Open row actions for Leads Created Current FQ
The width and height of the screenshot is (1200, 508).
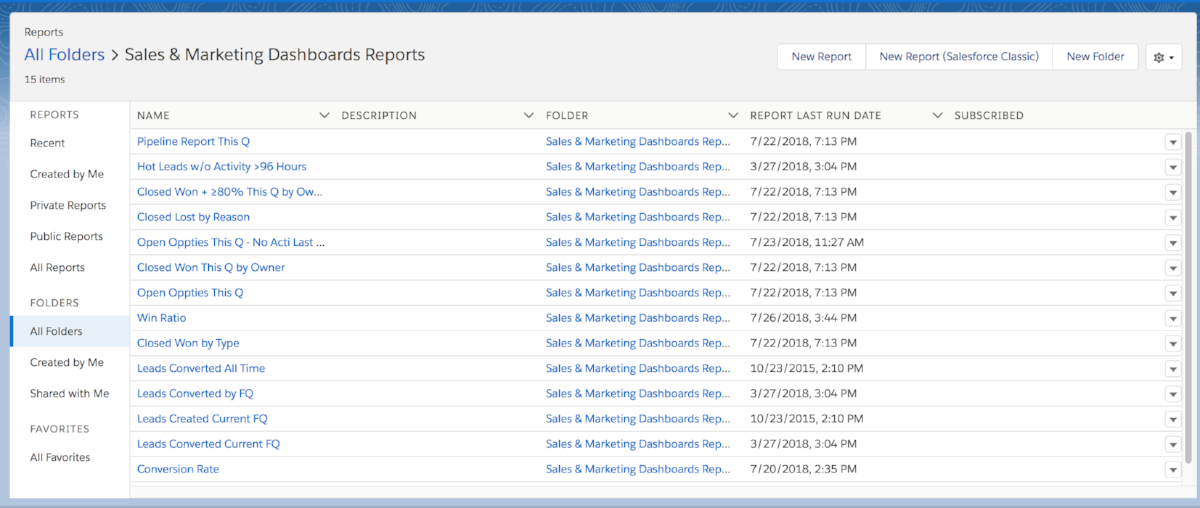coord(1173,419)
